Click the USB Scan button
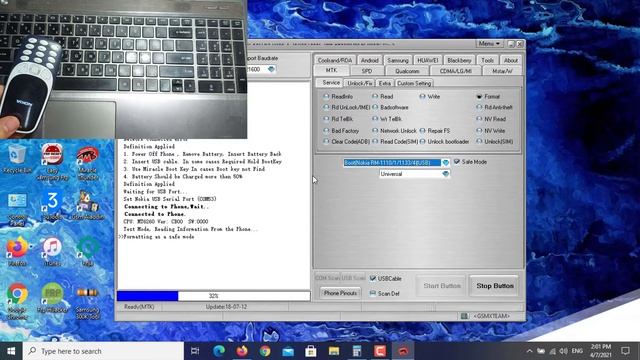Viewport: 640px width, 360px height. 353,278
